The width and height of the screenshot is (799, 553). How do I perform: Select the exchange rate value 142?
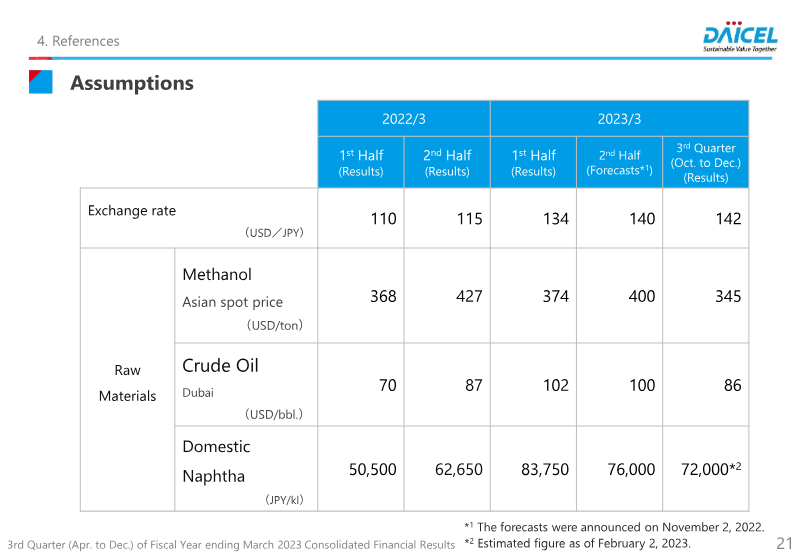point(729,219)
